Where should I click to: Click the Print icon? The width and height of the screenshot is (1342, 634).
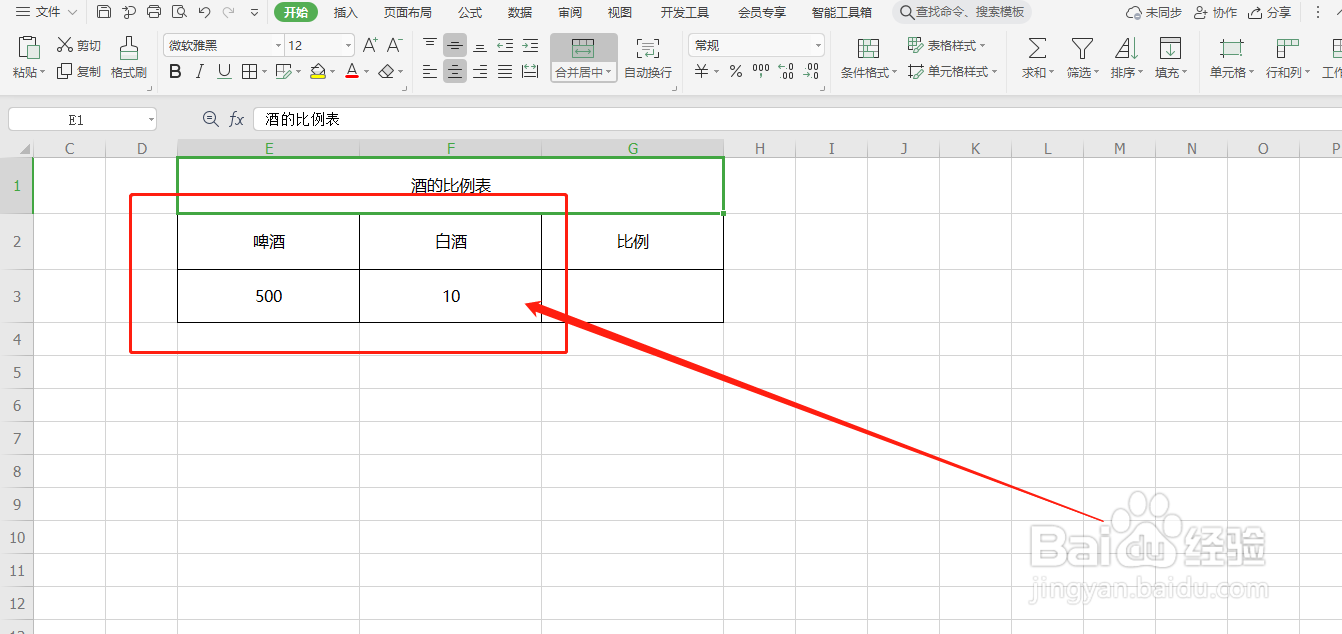(x=154, y=12)
